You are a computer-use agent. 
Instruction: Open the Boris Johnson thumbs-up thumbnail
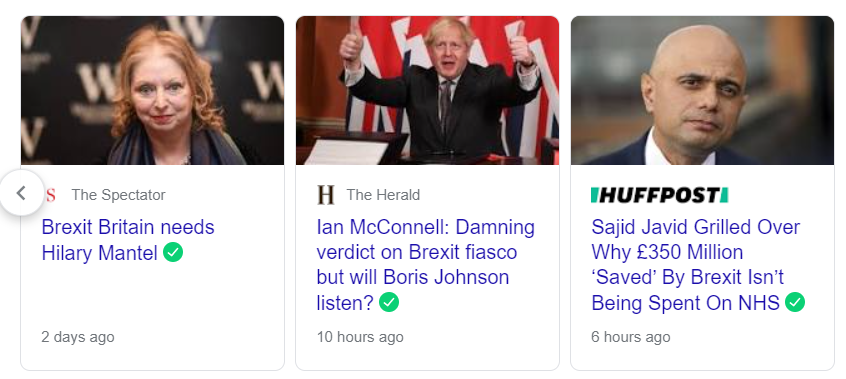pos(427,90)
